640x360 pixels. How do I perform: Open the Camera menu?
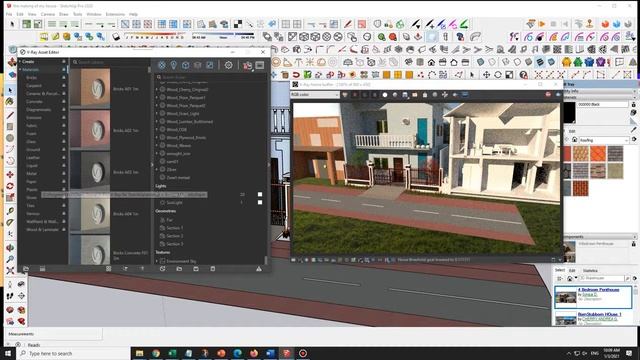[48, 14]
